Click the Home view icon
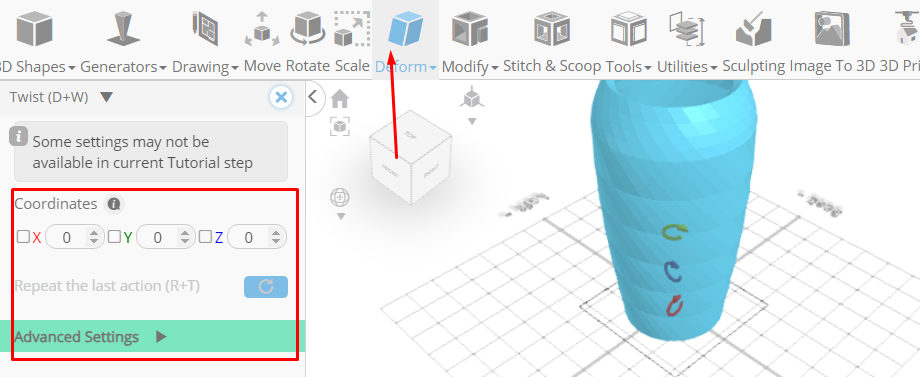 tap(340, 99)
